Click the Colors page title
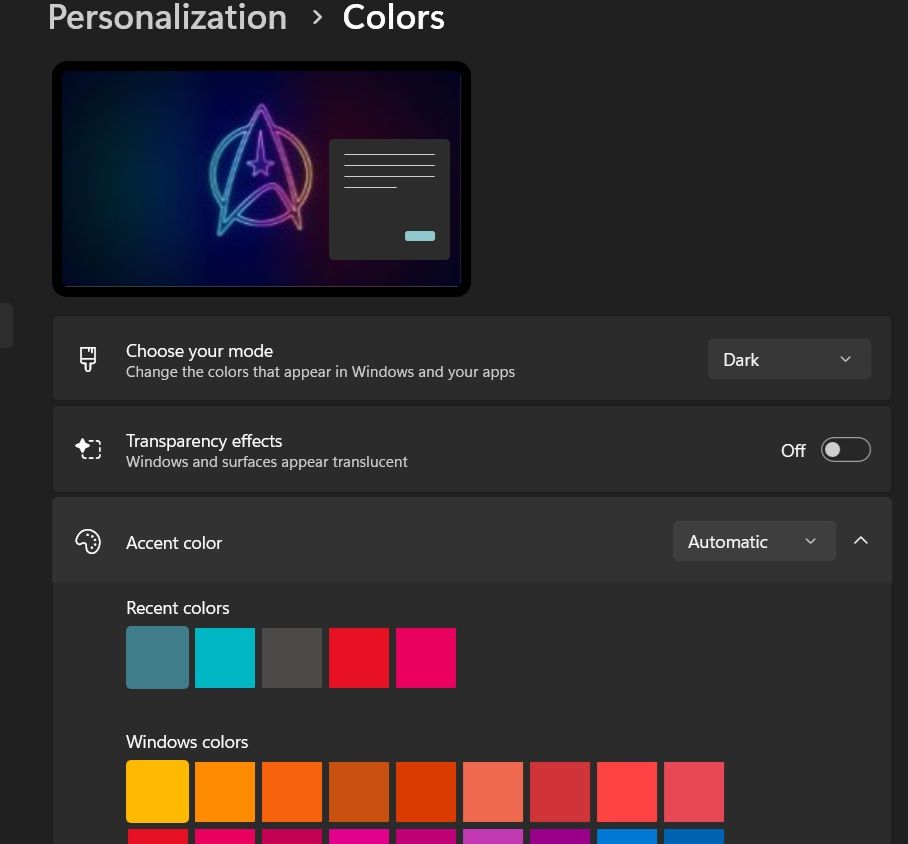The height and width of the screenshot is (844, 908). (x=393, y=18)
